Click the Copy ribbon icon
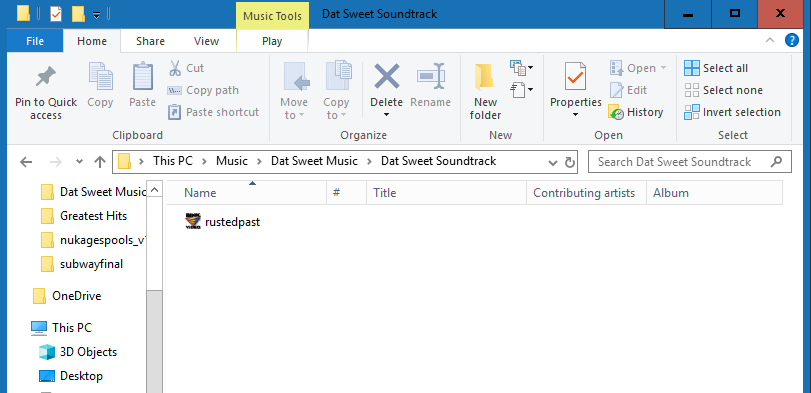811x393 pixels. click(x=100, y=77)
